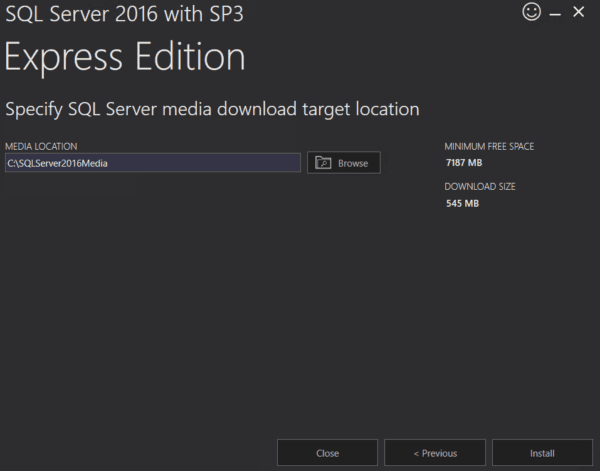Click the 'MINIMUM FREE SPACE' label

click(489, 147)
